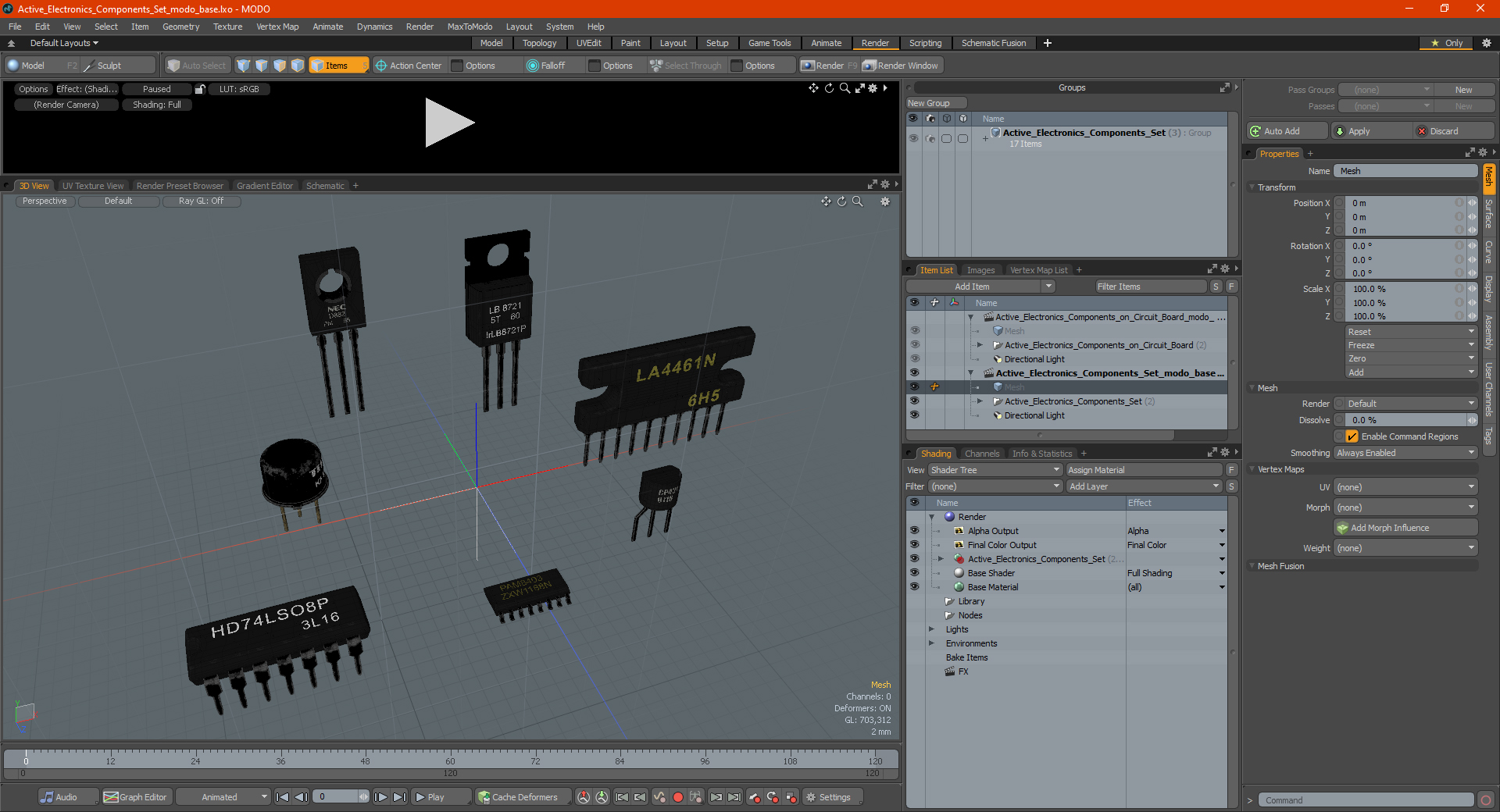Select Vertices selection mode cube icon
This screenshot has width=1500, height=812.
243,66
